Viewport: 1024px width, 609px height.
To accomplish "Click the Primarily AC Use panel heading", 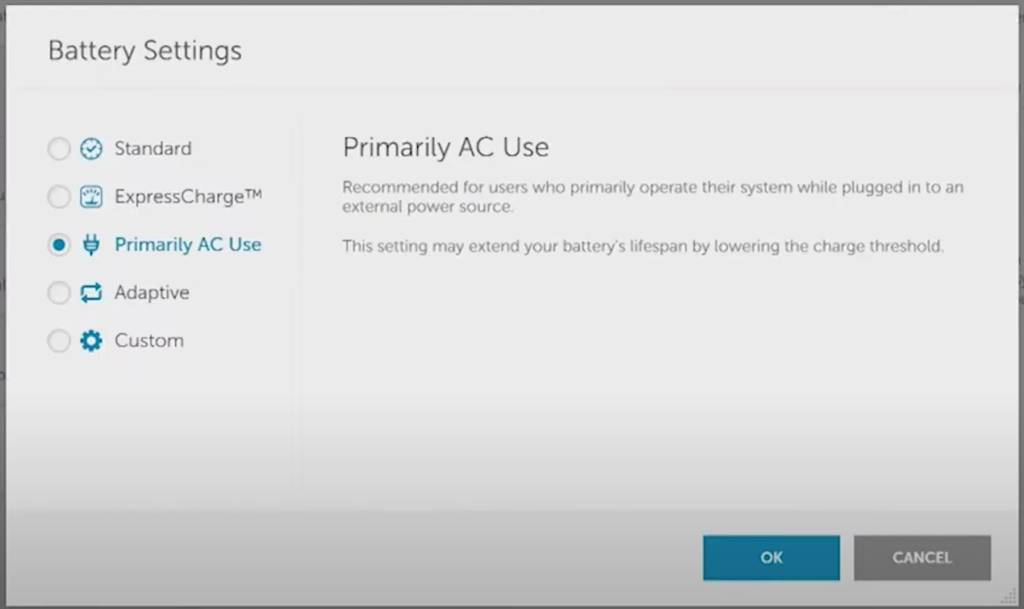I will click(445, 148).
